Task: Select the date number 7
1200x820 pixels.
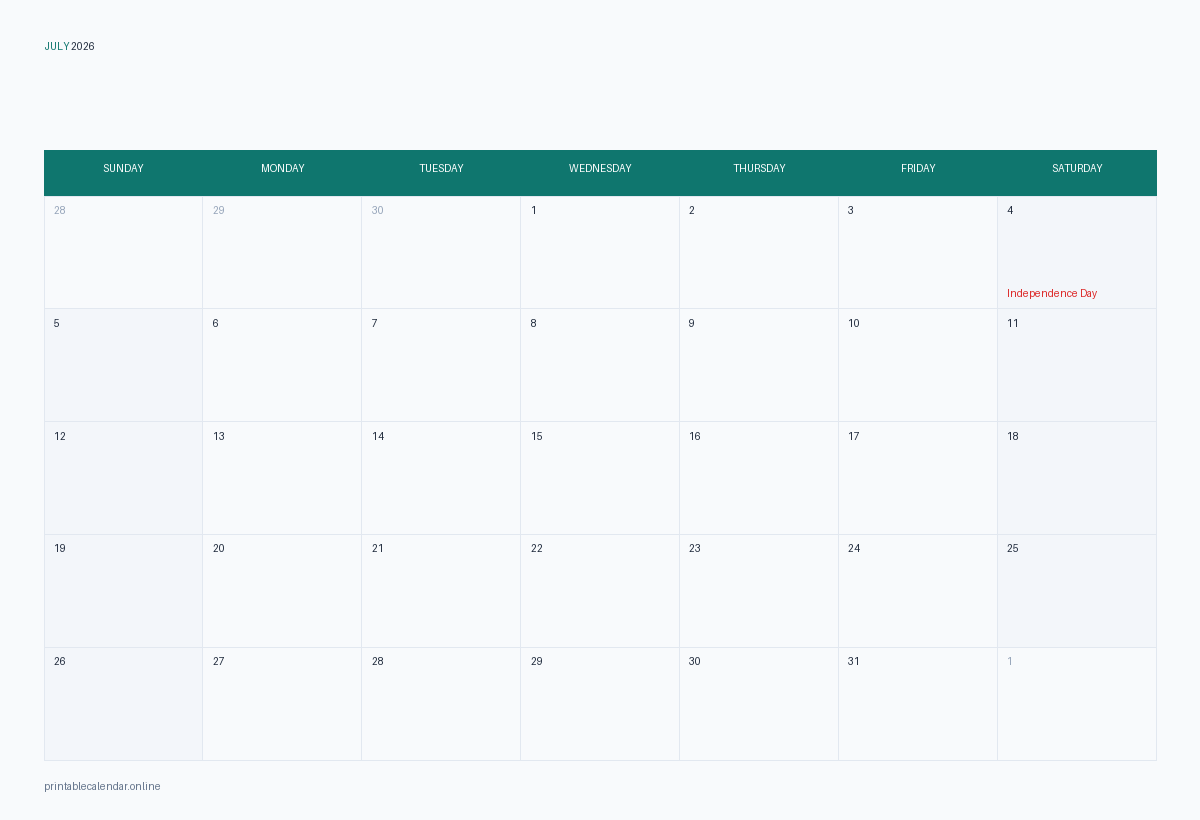Action: click(x=374, y=323)
